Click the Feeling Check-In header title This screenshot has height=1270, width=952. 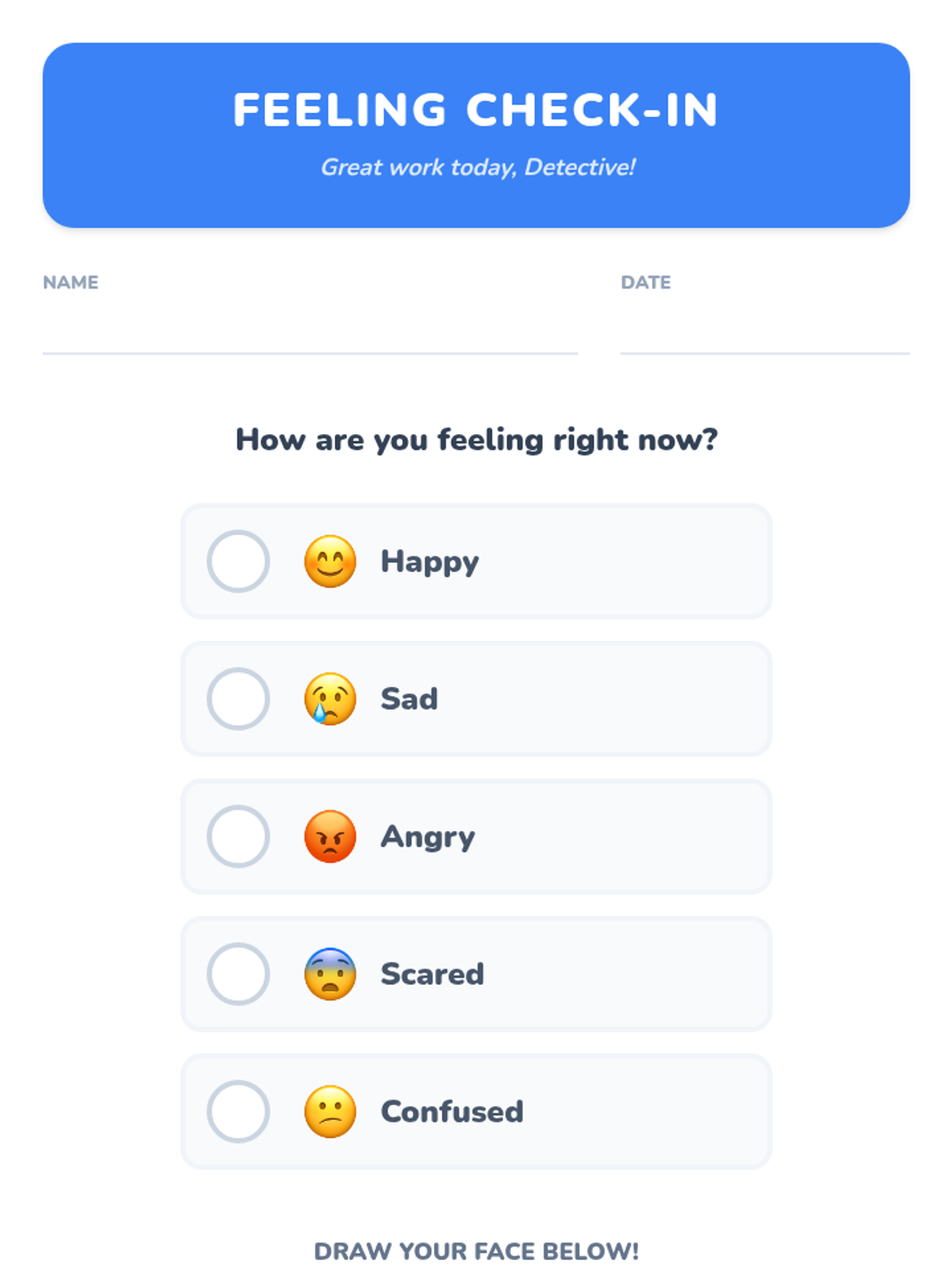click(x=476, y=110)
